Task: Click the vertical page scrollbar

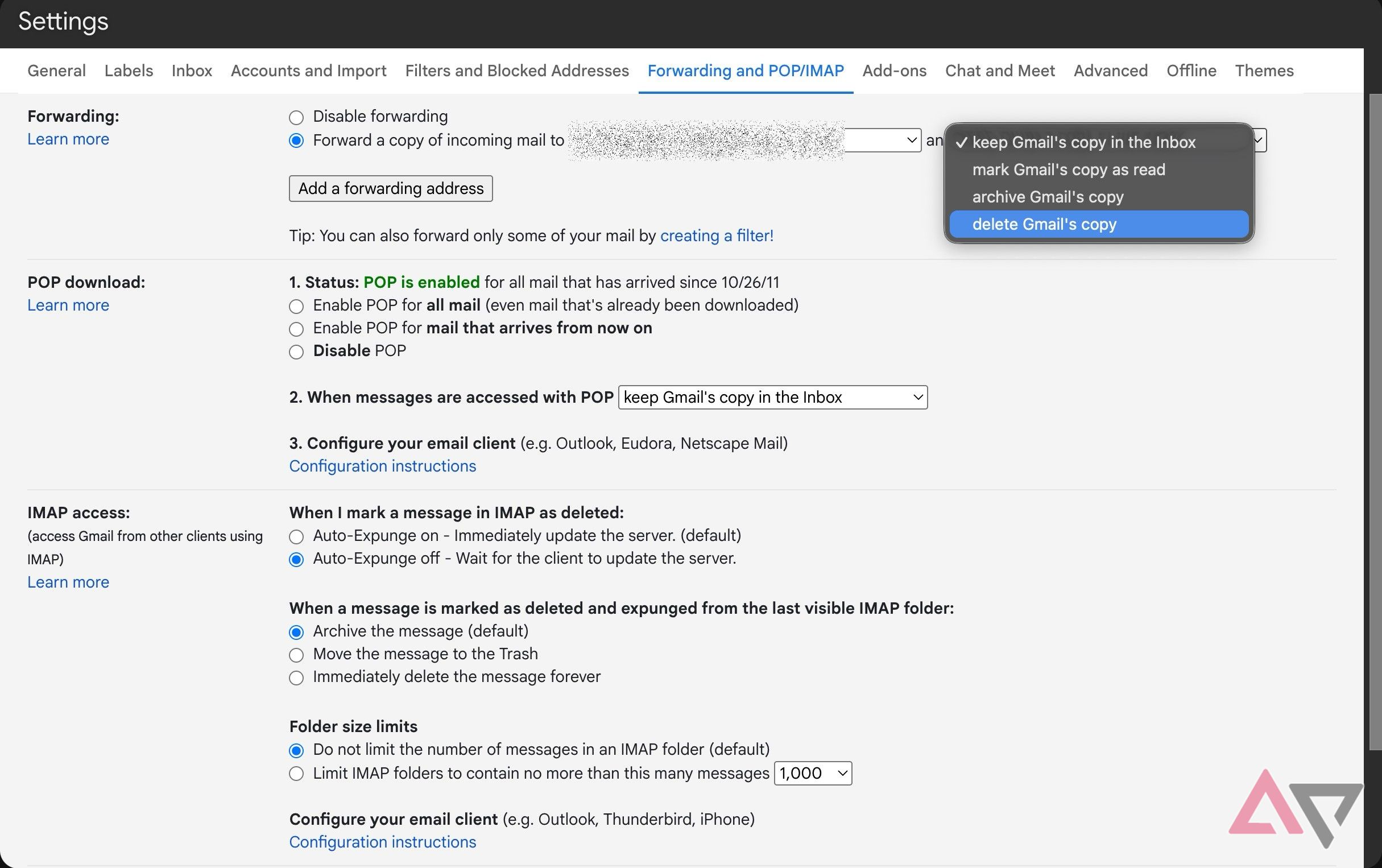Action: coord(1375,422)
